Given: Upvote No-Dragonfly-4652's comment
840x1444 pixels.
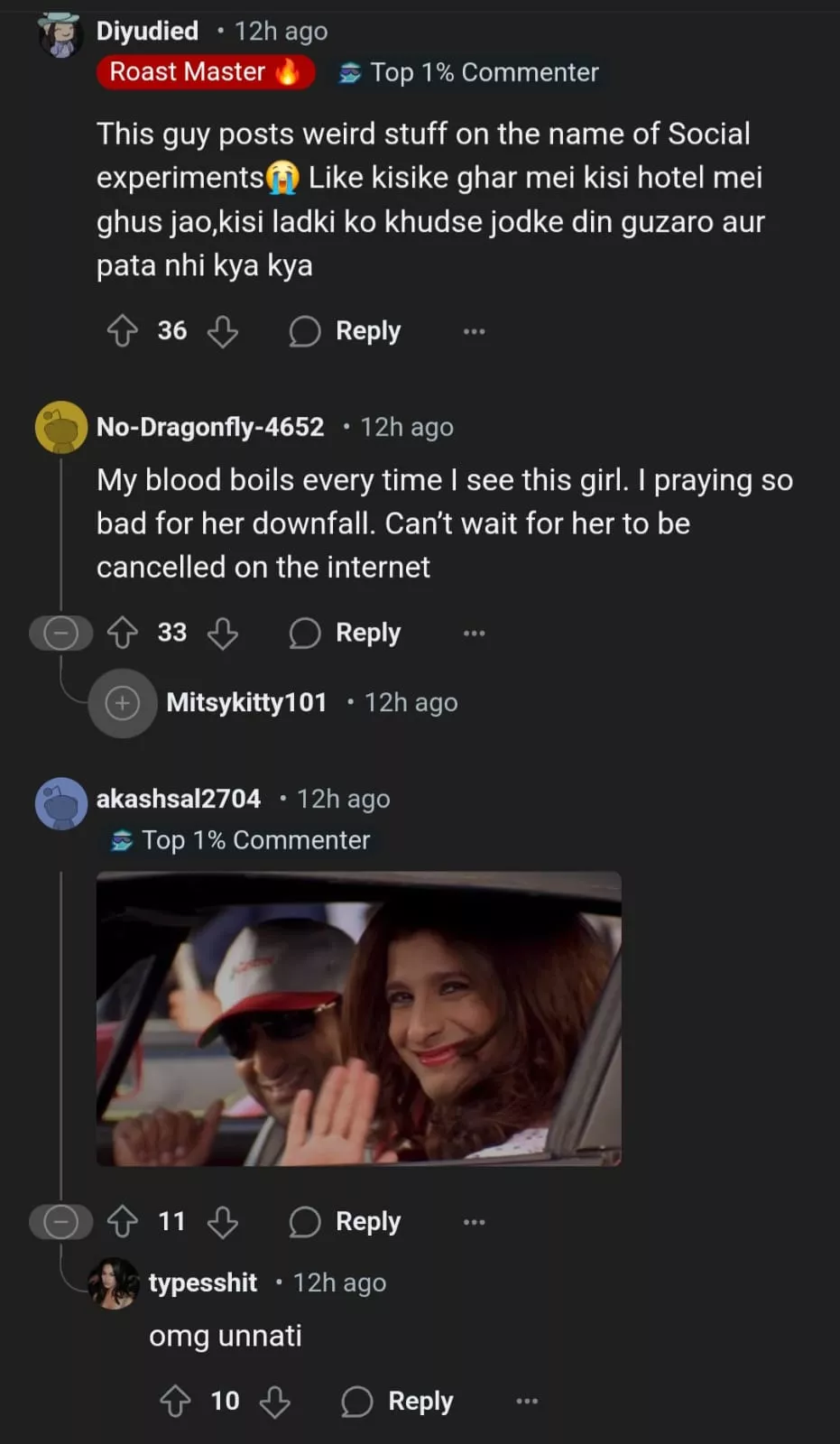Looking at the screenshot, I should tap(123, 633).
